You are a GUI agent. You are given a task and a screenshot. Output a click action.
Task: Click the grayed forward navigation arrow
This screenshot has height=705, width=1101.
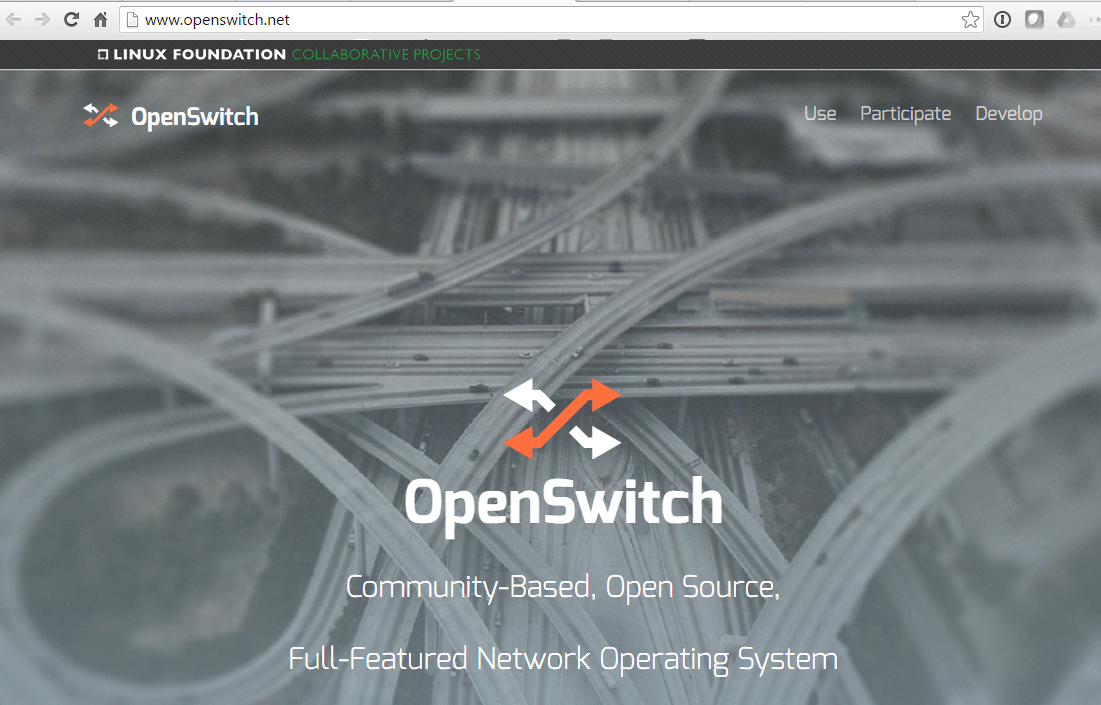pos(43,18)
